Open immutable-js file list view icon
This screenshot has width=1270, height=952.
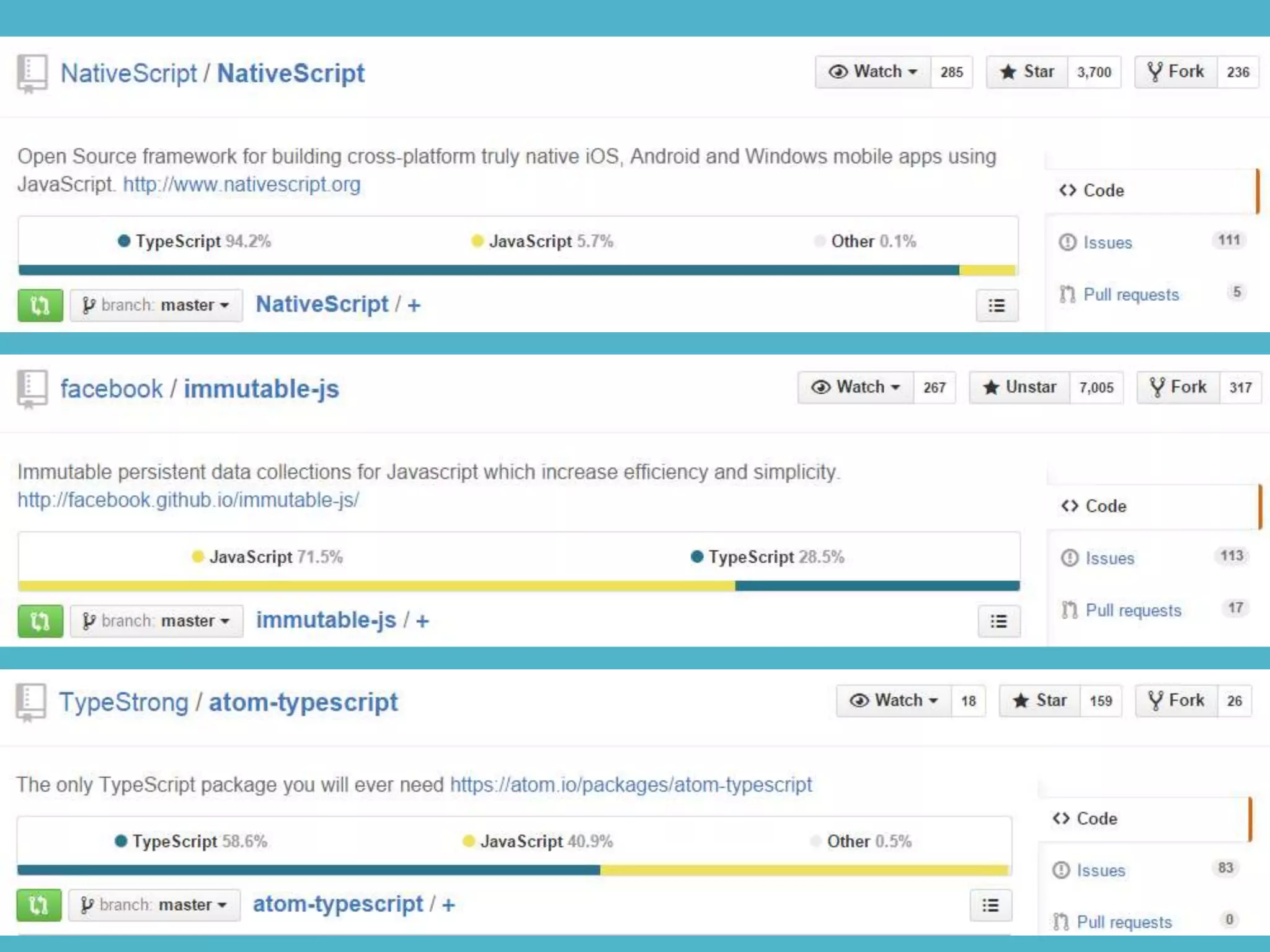pyautogui.click(x=998, y=621)
